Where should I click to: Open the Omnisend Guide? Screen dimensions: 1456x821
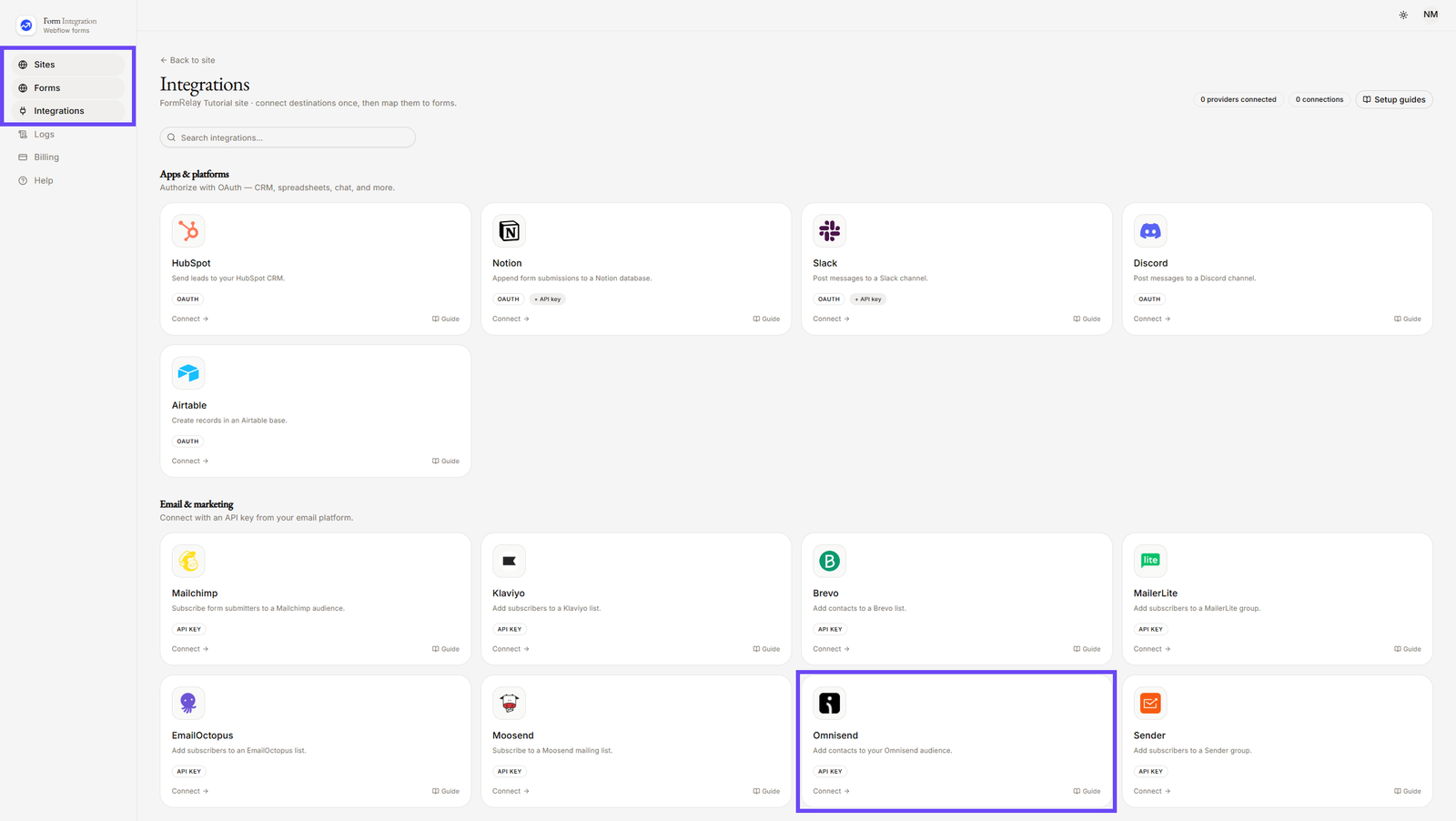click(x=1087, y=791)
